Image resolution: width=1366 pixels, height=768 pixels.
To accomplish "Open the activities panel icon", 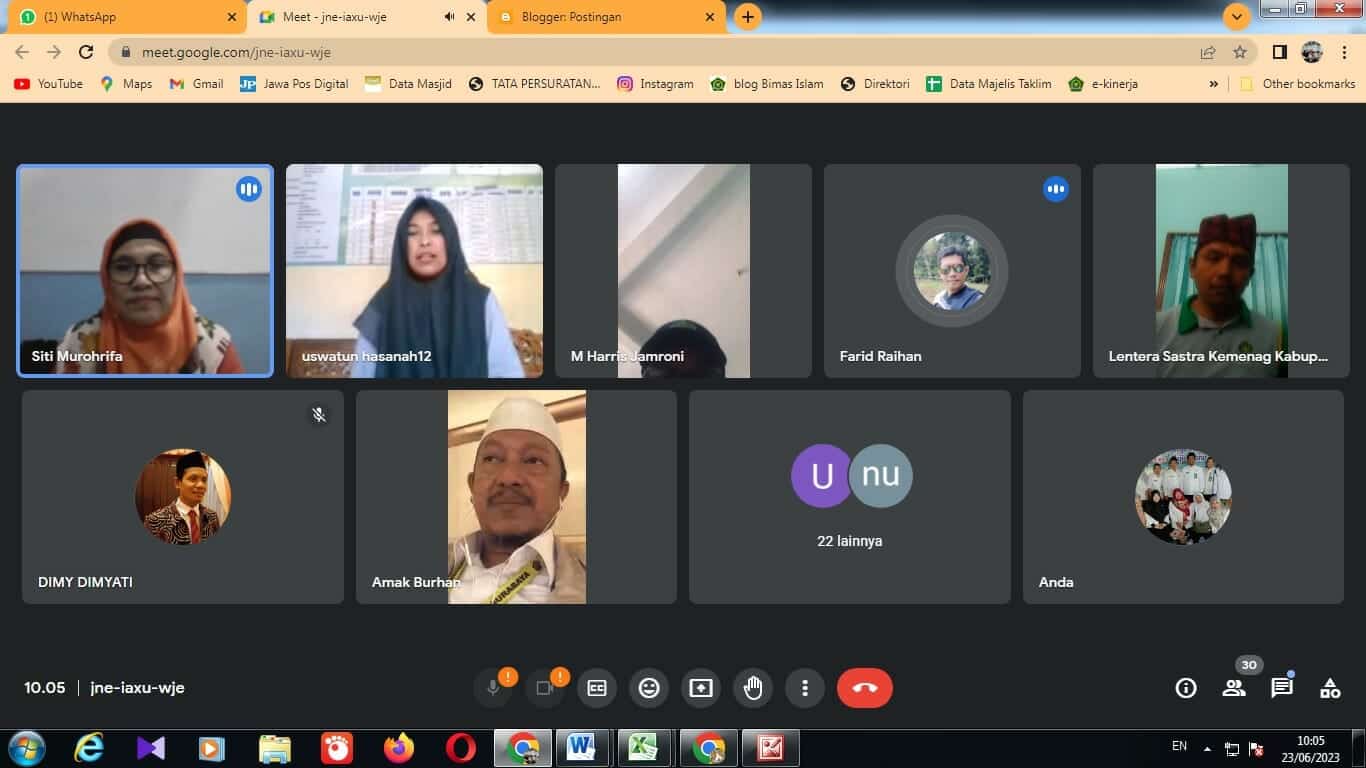I will [x=1329, y=688].
